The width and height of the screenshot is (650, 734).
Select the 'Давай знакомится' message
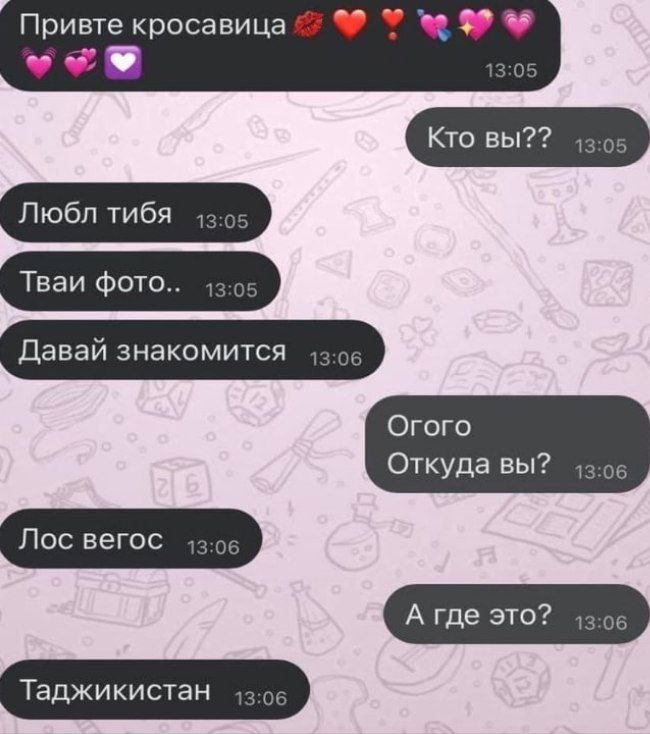(x=192, y=350)
